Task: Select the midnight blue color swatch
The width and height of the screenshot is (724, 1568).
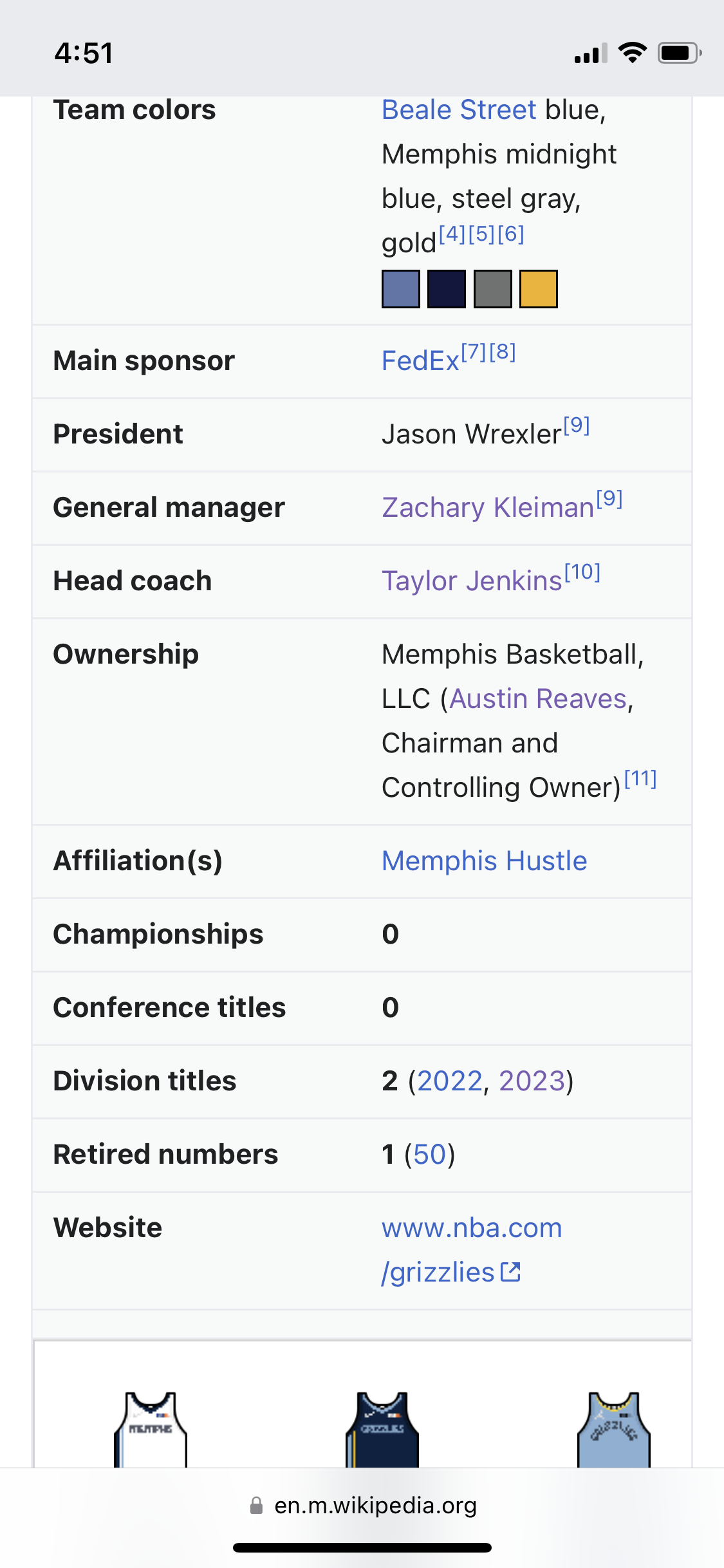Action: (x=447, y=289)
